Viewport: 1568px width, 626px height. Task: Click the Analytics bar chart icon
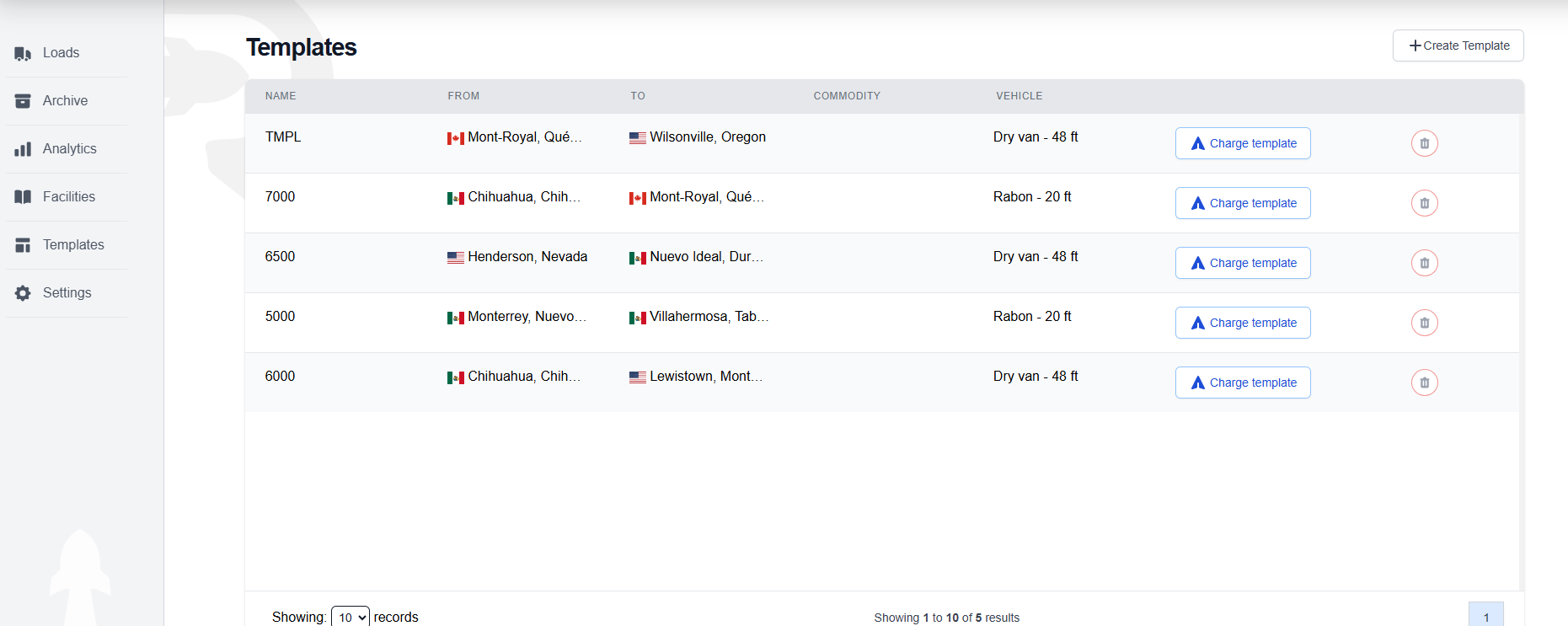pyautogui.click(x=23, y=149)
